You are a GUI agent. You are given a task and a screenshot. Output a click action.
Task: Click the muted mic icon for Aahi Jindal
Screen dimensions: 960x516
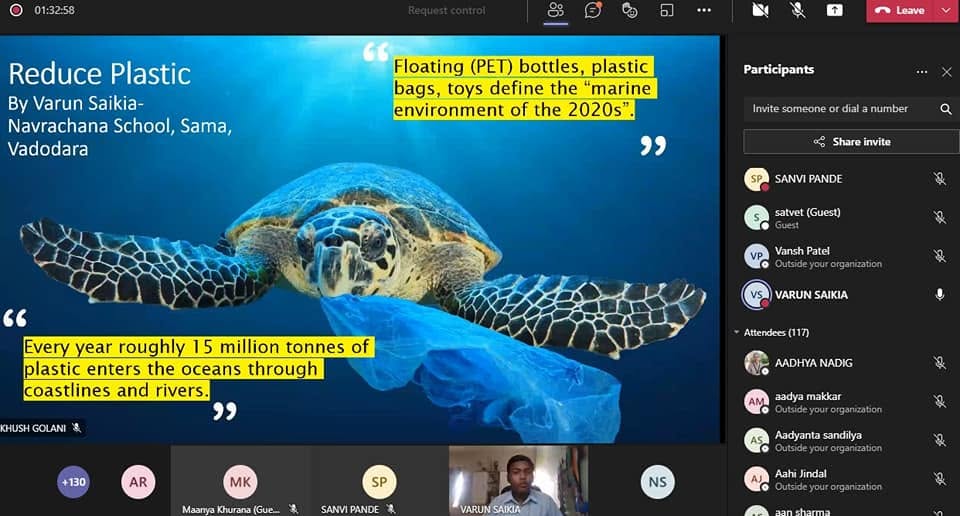[x=940, y=479]
